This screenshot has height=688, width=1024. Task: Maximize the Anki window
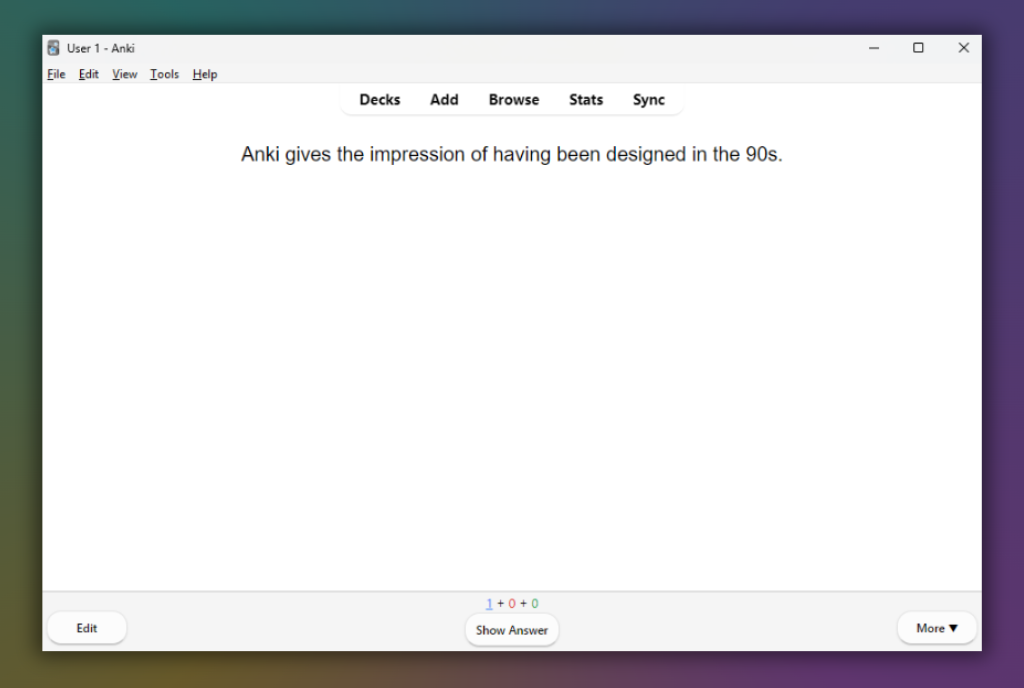[x=918, y=47]
